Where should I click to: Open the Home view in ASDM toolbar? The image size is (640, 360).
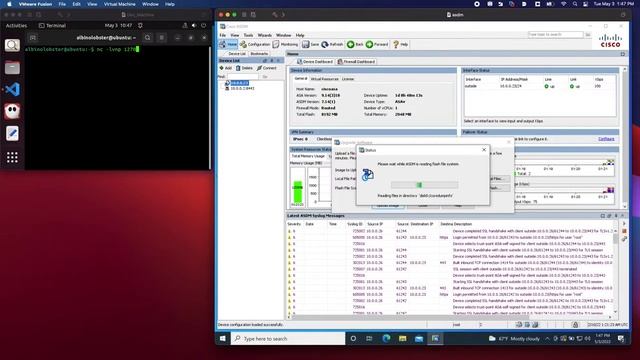pyautogui.click(x=229, y=44)
